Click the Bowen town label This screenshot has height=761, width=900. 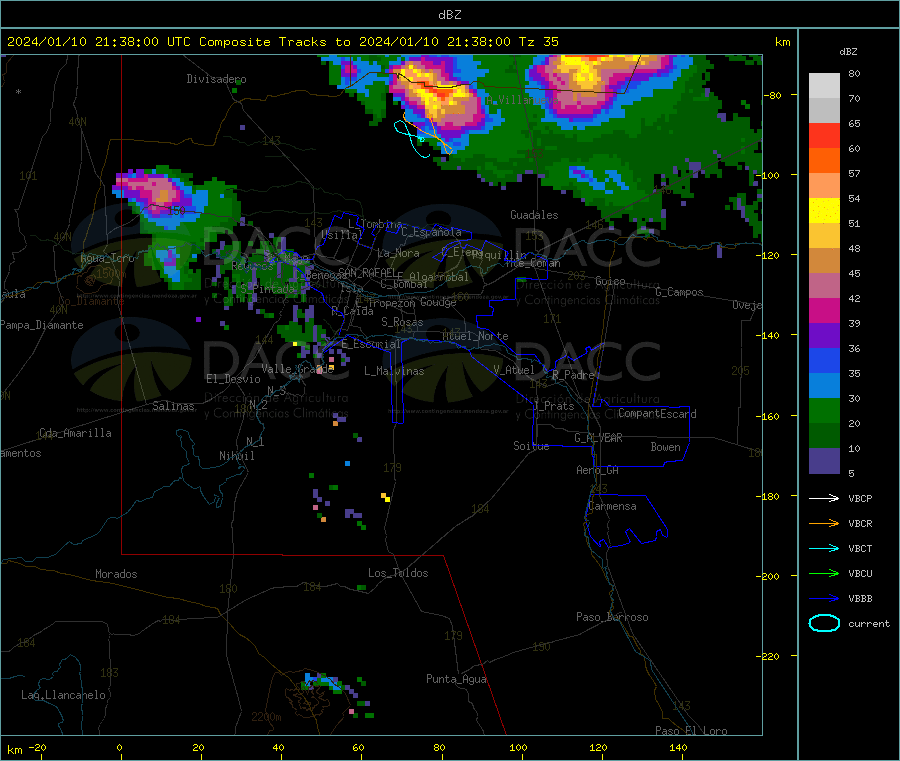(x=666, y=446)
